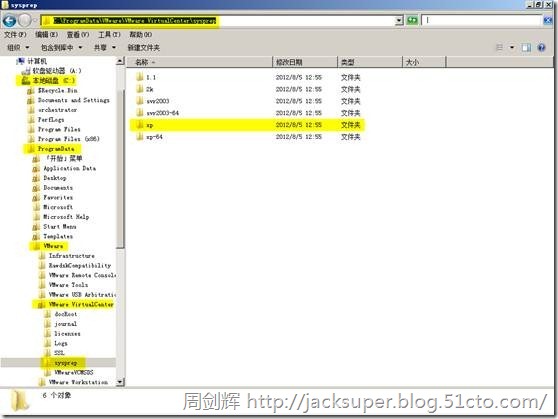Viewport: 558px width, 419px height.
Task: Click the tree pane scroll-up arrow
Action: coord(120,61)
